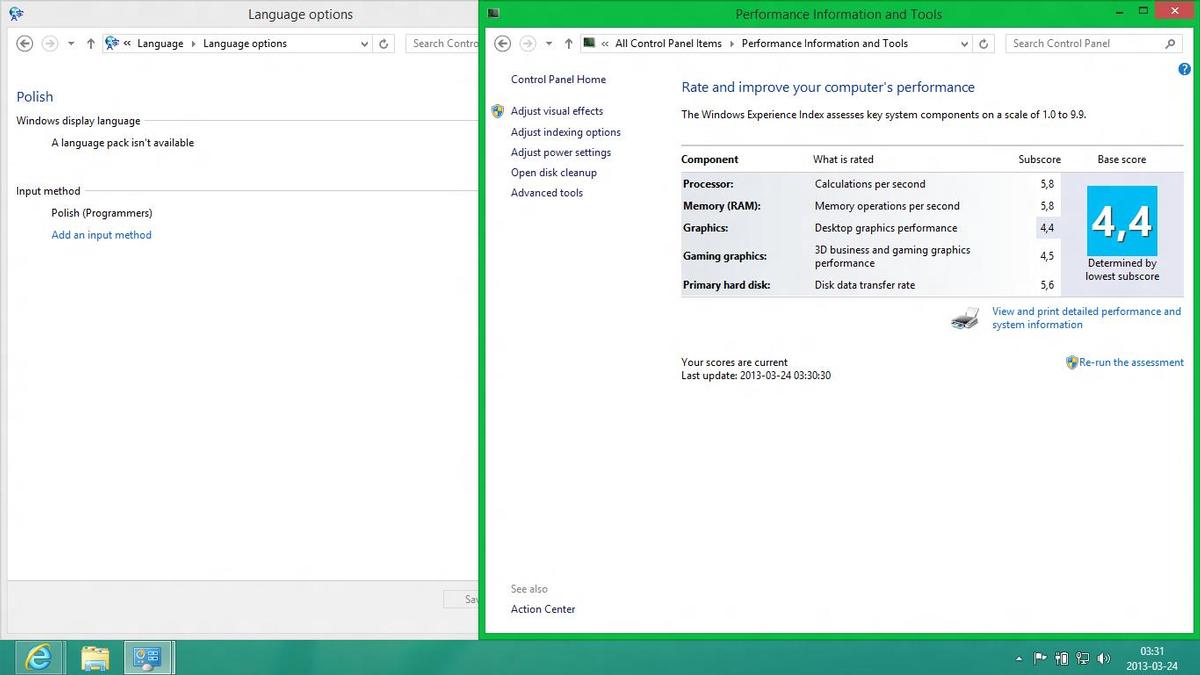The image size is (1200, 675).
Task: Expand address bar history in Language options window
Action: coord(364,44)
